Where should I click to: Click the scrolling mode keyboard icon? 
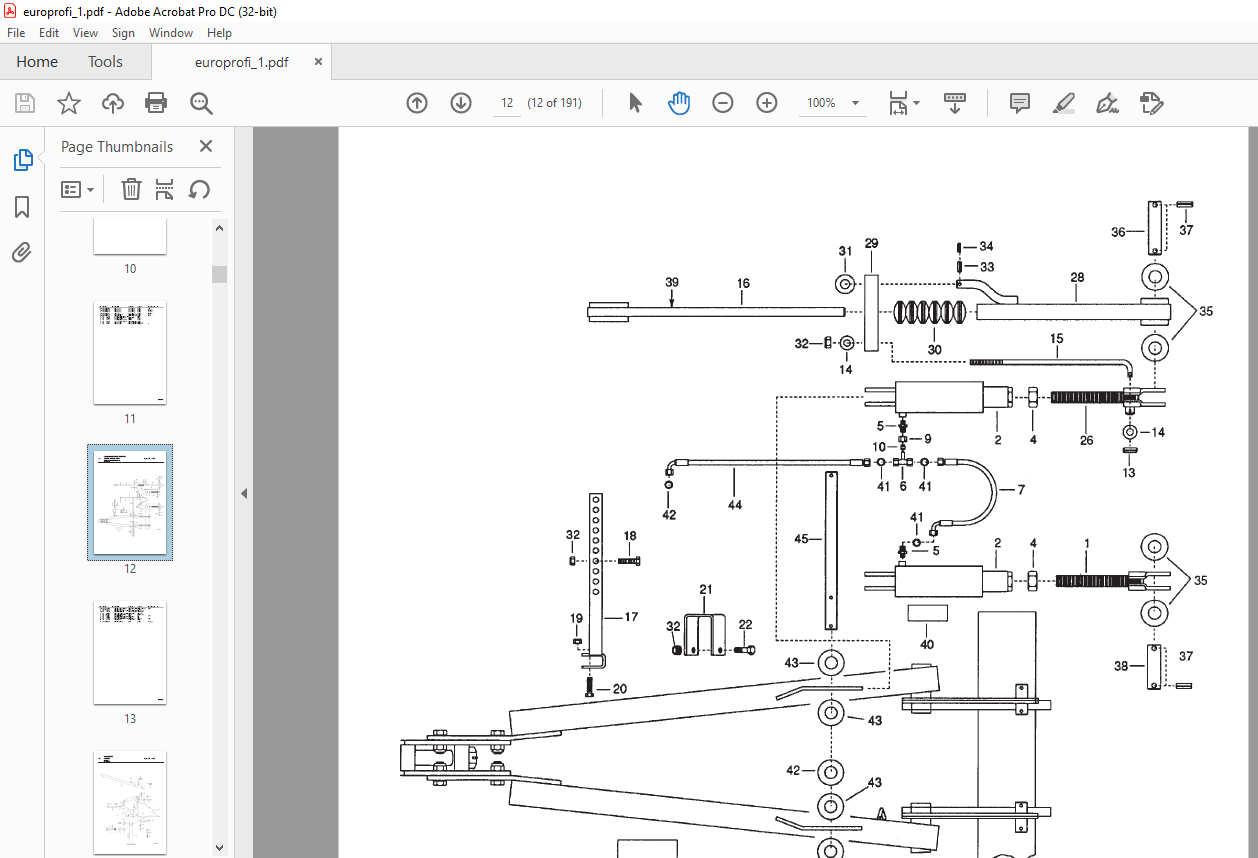click(x=955, y=103)
